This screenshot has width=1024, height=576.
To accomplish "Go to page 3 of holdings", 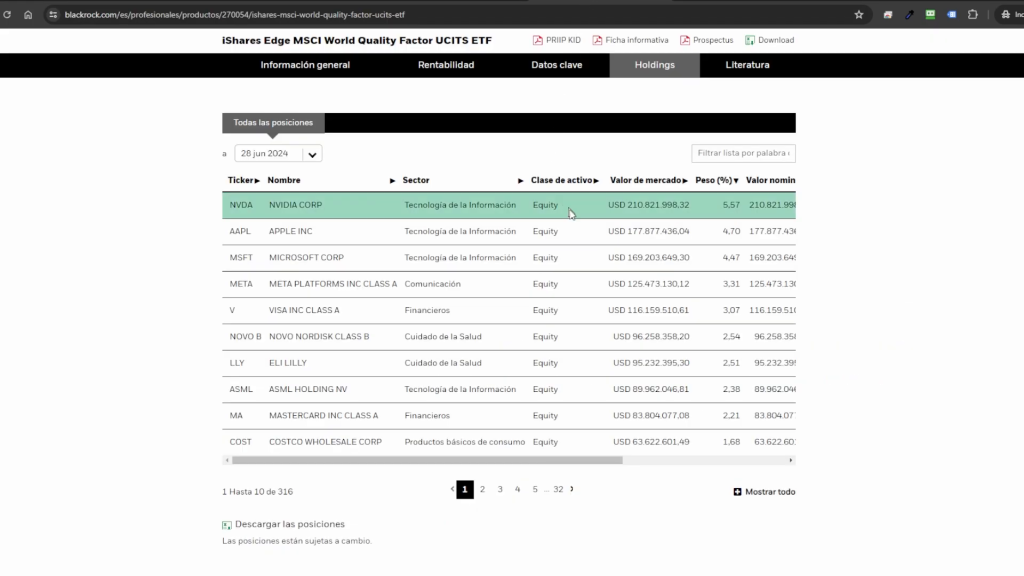I will pyautogui.click(x=500, y=489).
